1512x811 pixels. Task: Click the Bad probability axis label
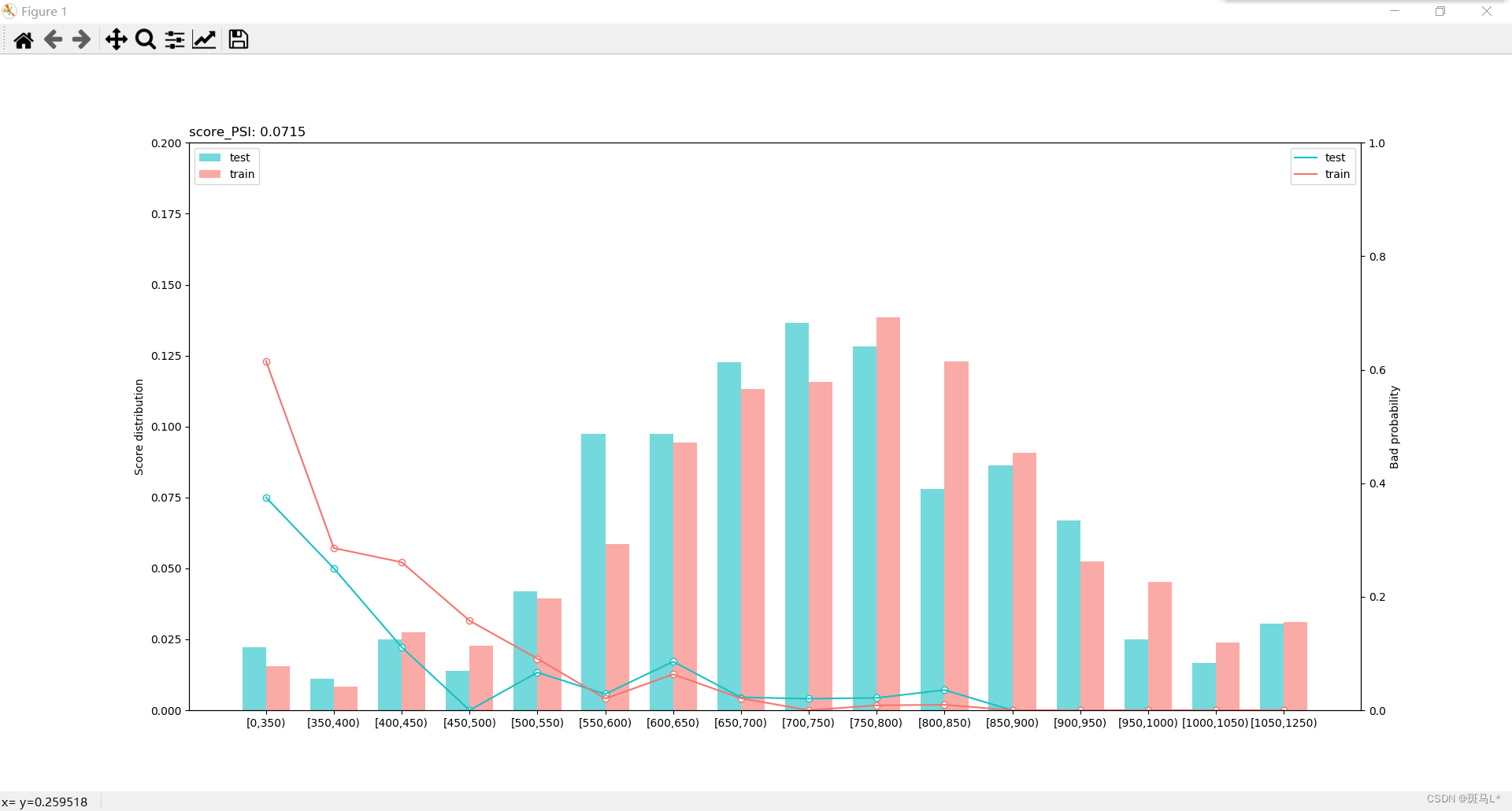1394,428
